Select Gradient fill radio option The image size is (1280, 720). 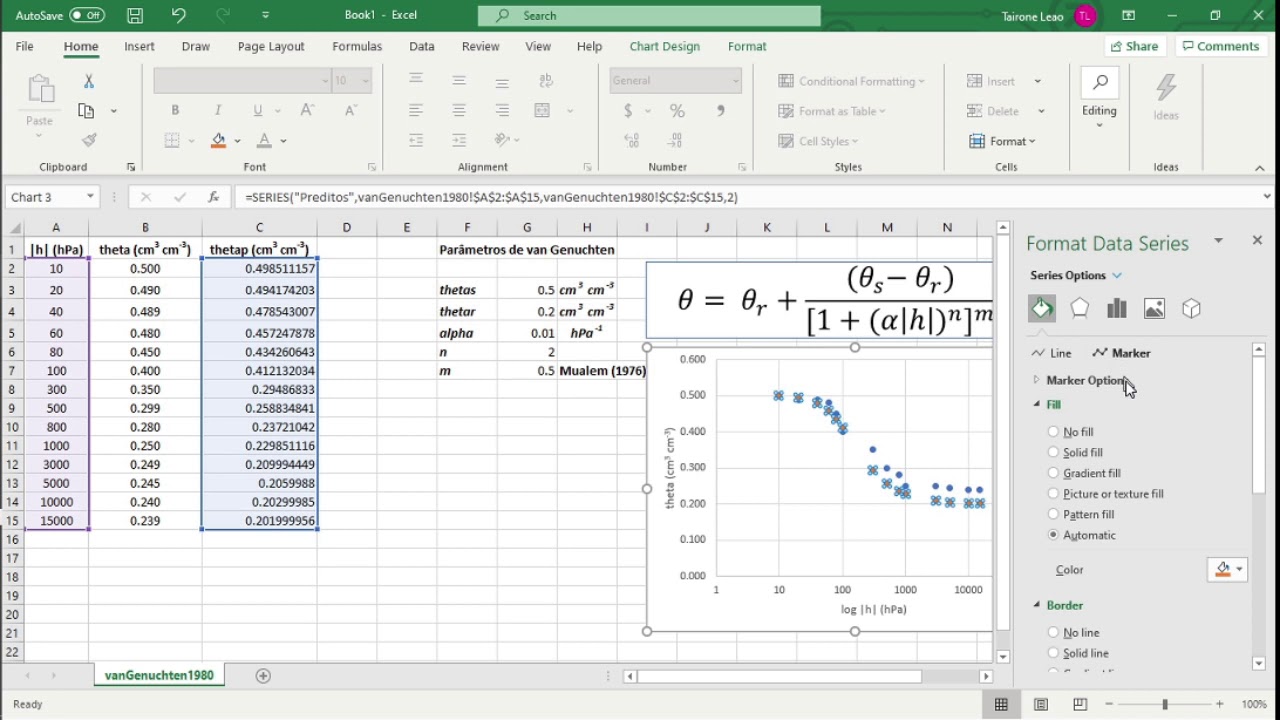pyautogui.click(x=1053, y=473)
